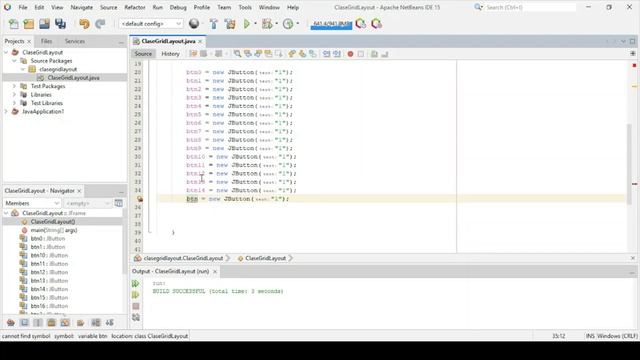Open the Profile Project dropdown arrow
Image resolution: width=640 pixels, height=360 pixels.
tap(297, 24)
